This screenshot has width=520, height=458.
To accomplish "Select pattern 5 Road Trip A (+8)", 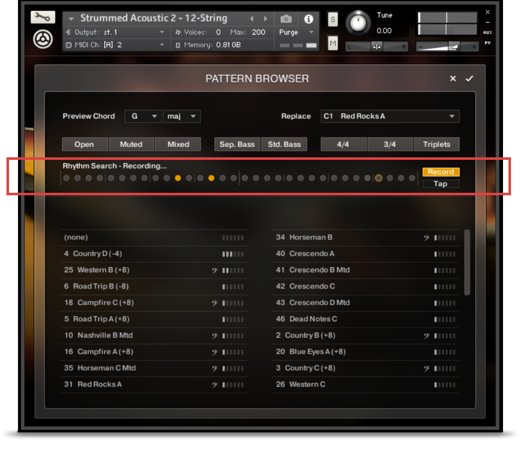I will coord(154,319).
